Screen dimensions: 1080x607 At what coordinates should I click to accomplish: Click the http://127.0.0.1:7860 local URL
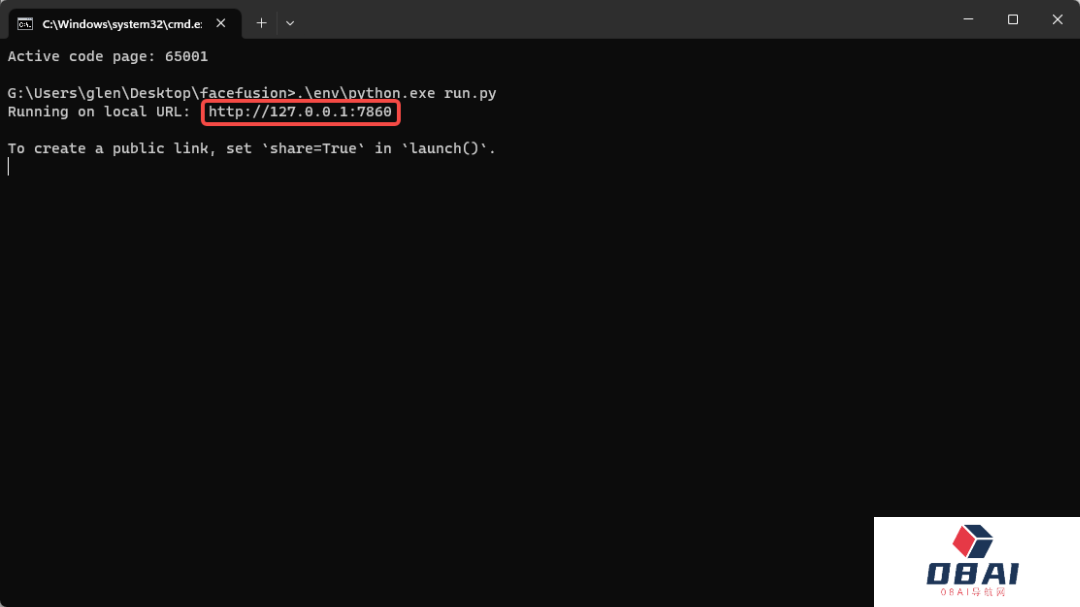click(300, 112)
